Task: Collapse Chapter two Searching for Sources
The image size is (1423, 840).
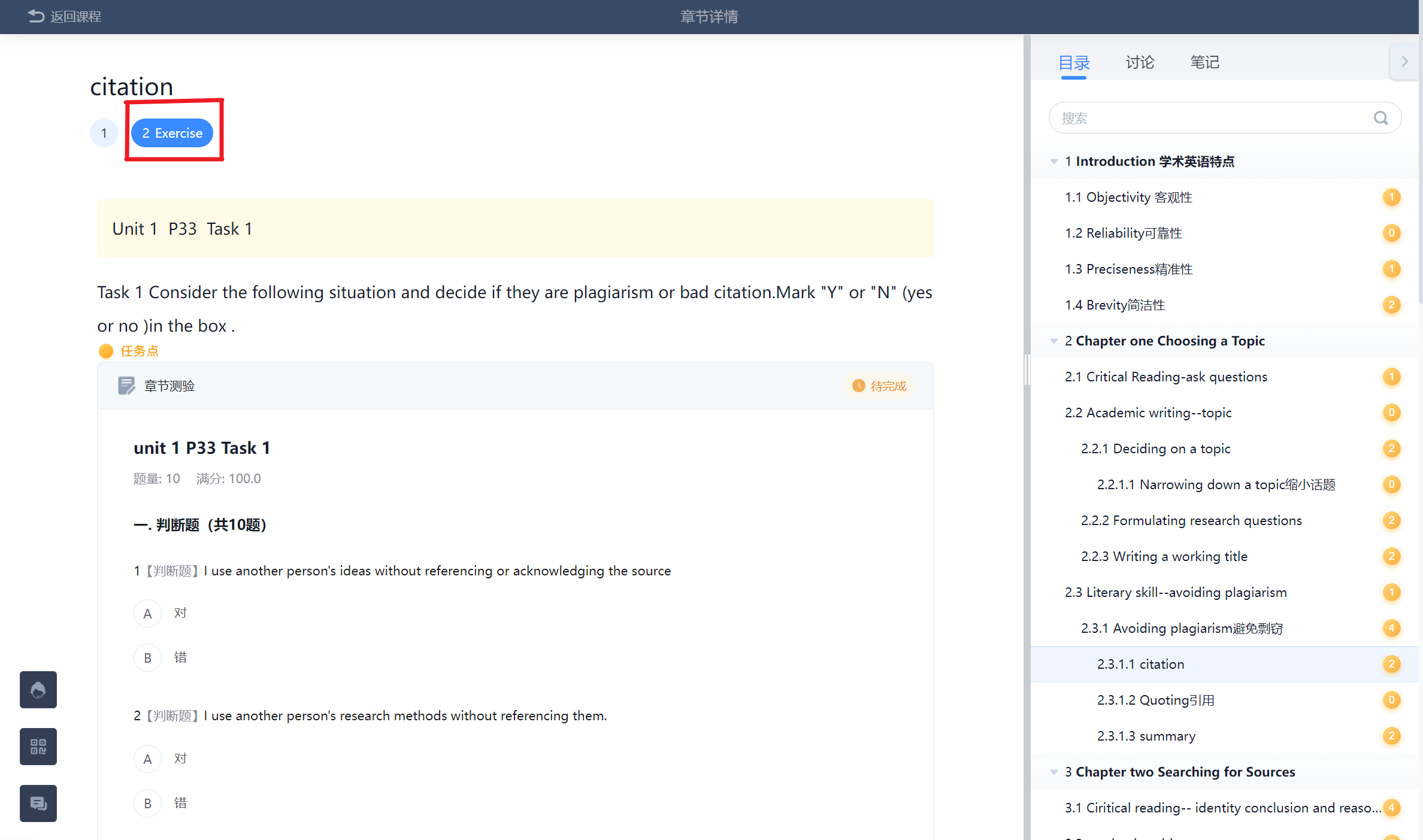Action: tap(1053, 772)
